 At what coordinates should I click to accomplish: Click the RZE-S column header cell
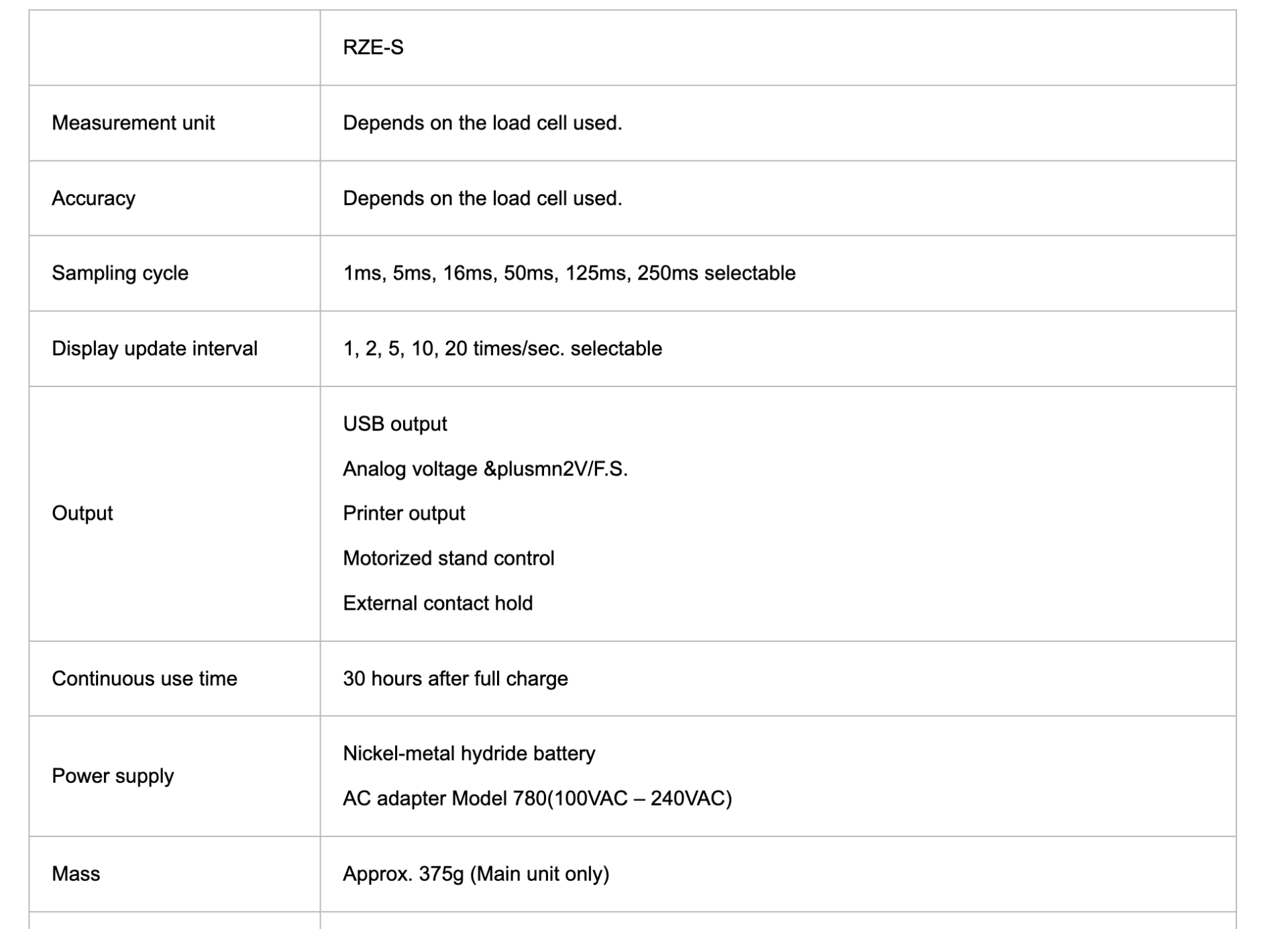(x=777, y=48)
